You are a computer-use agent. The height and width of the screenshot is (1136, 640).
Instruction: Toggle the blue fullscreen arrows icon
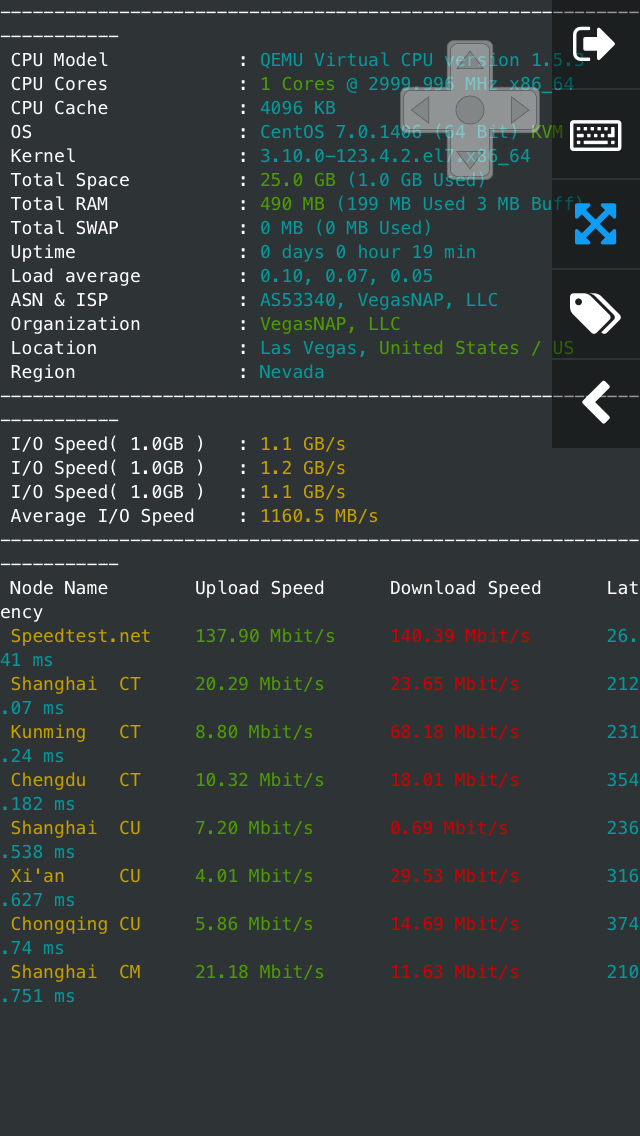pyautogui.click(x=595, y=224)
